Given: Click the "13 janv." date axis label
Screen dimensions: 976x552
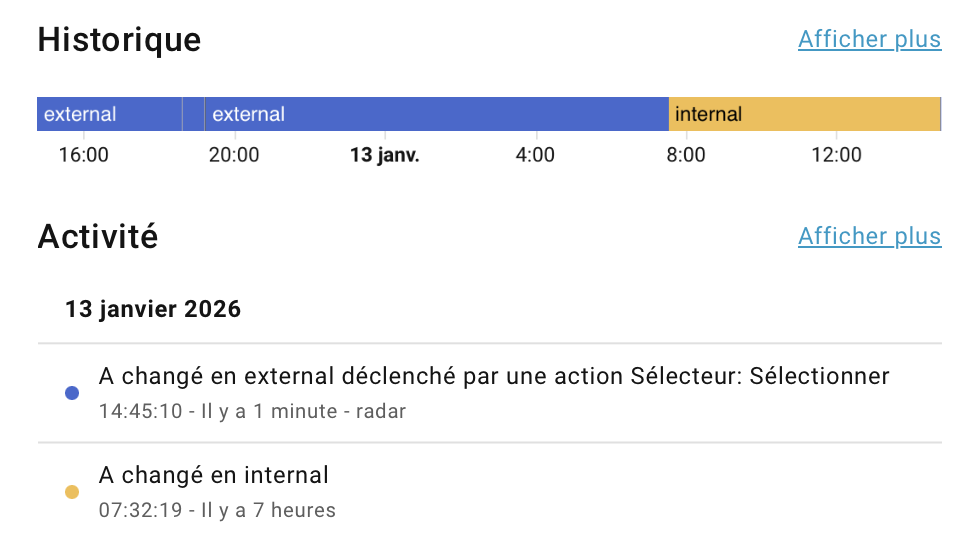Looking at the screenshot, I should [385, 155].
